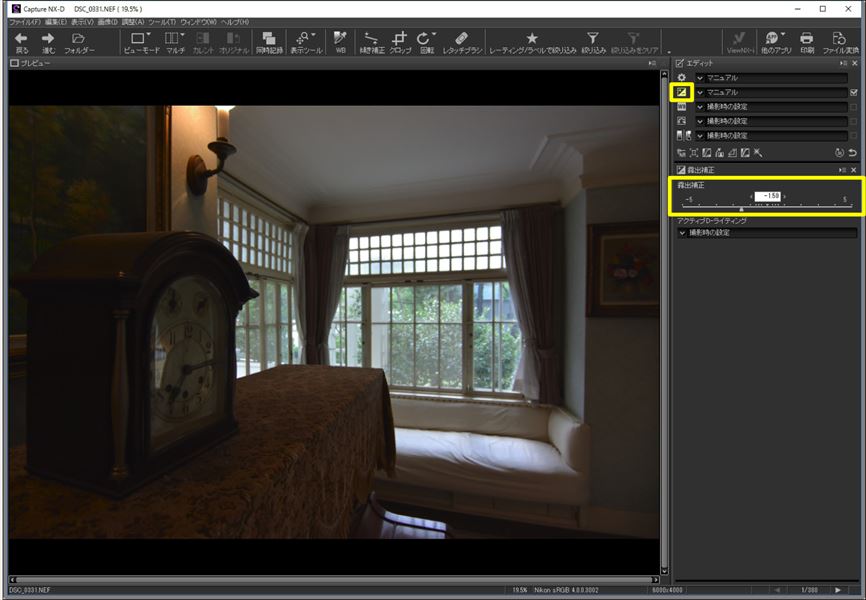Click the circular clock-style icon beside the revert arrow
Viewport: 866px width, 600px height.
coord(839,153)
